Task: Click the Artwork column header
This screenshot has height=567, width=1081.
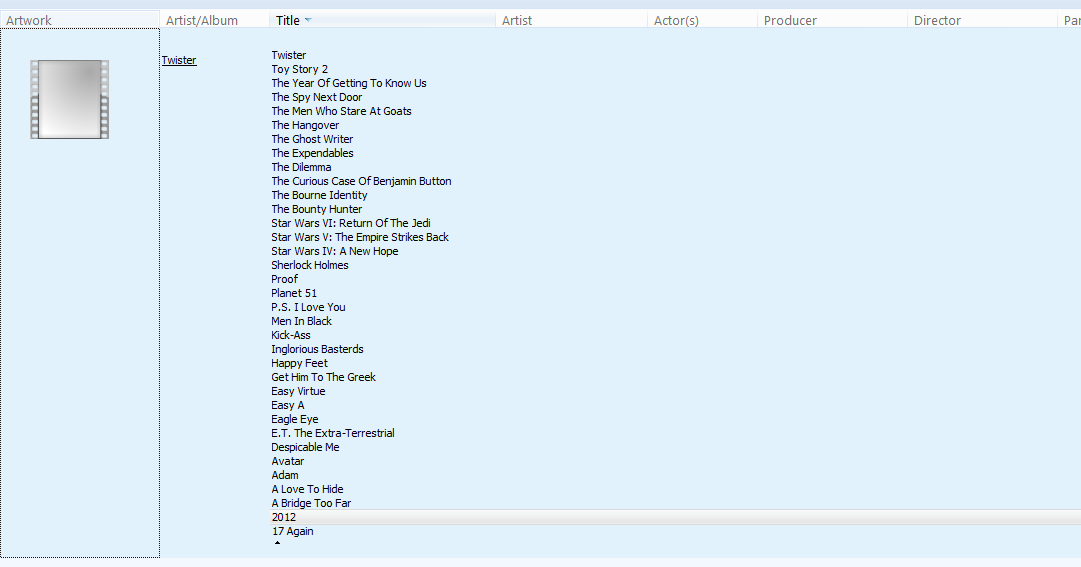Action: pos(29,20)
